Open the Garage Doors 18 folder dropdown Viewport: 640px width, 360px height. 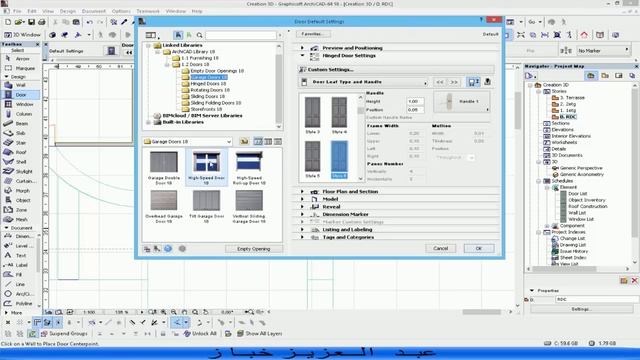[188, 142]
